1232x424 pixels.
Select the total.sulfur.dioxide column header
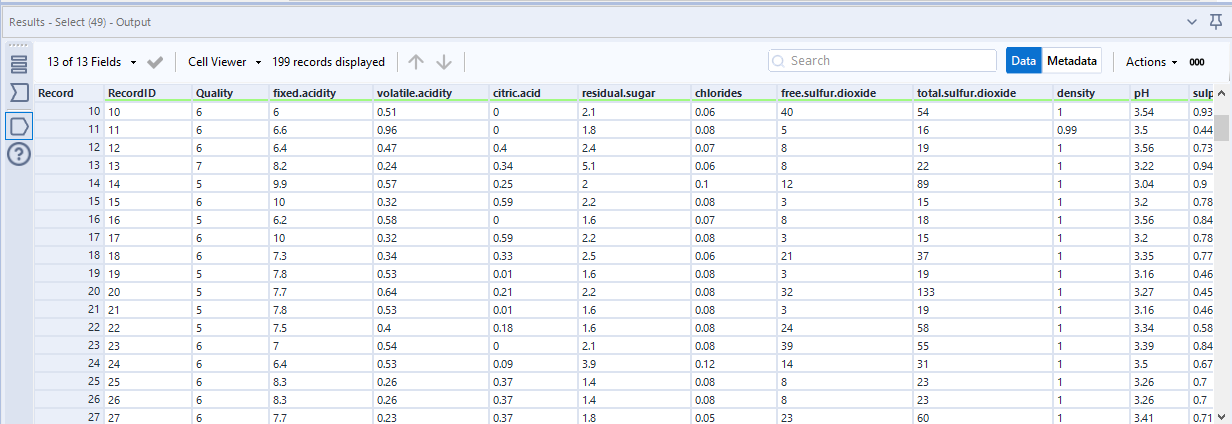coord(965,93)
